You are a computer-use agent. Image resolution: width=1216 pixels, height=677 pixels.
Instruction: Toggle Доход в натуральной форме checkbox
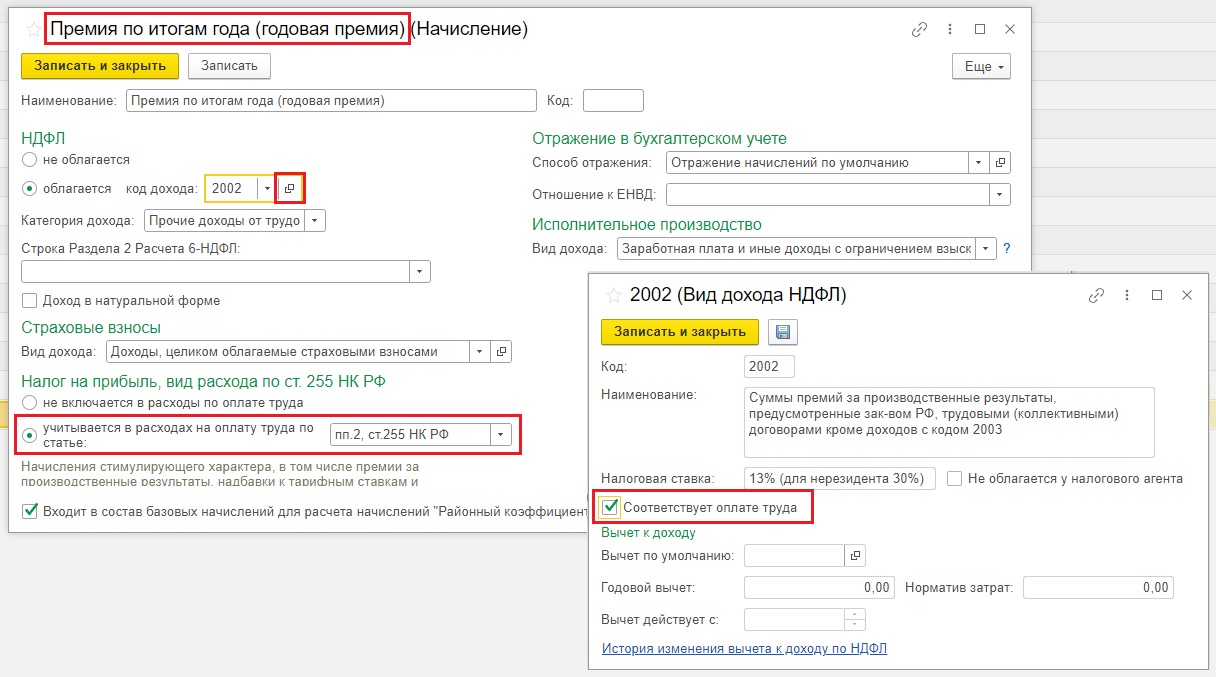(x=29, y=300)
